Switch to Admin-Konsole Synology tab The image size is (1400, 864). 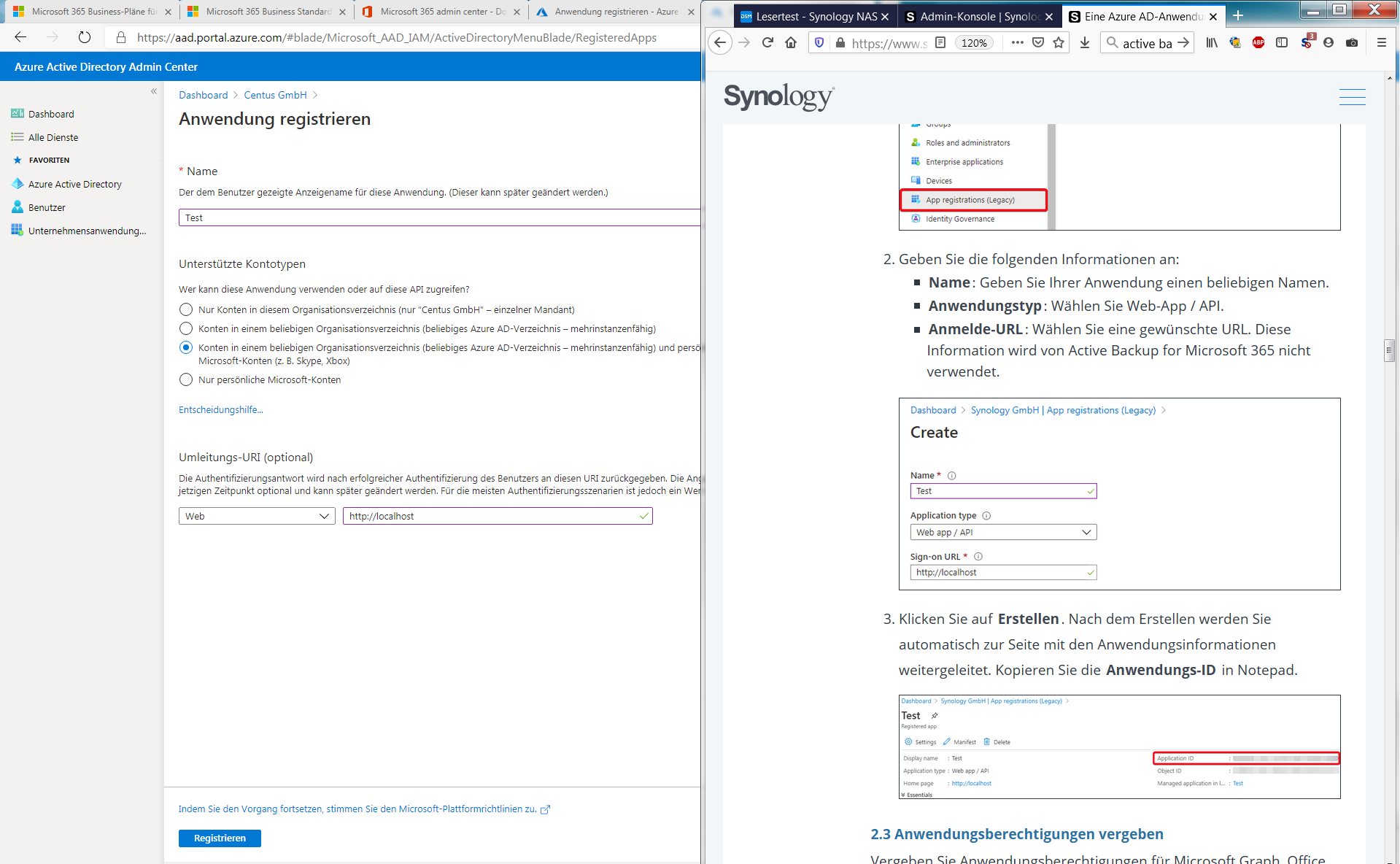coord(980,16)
